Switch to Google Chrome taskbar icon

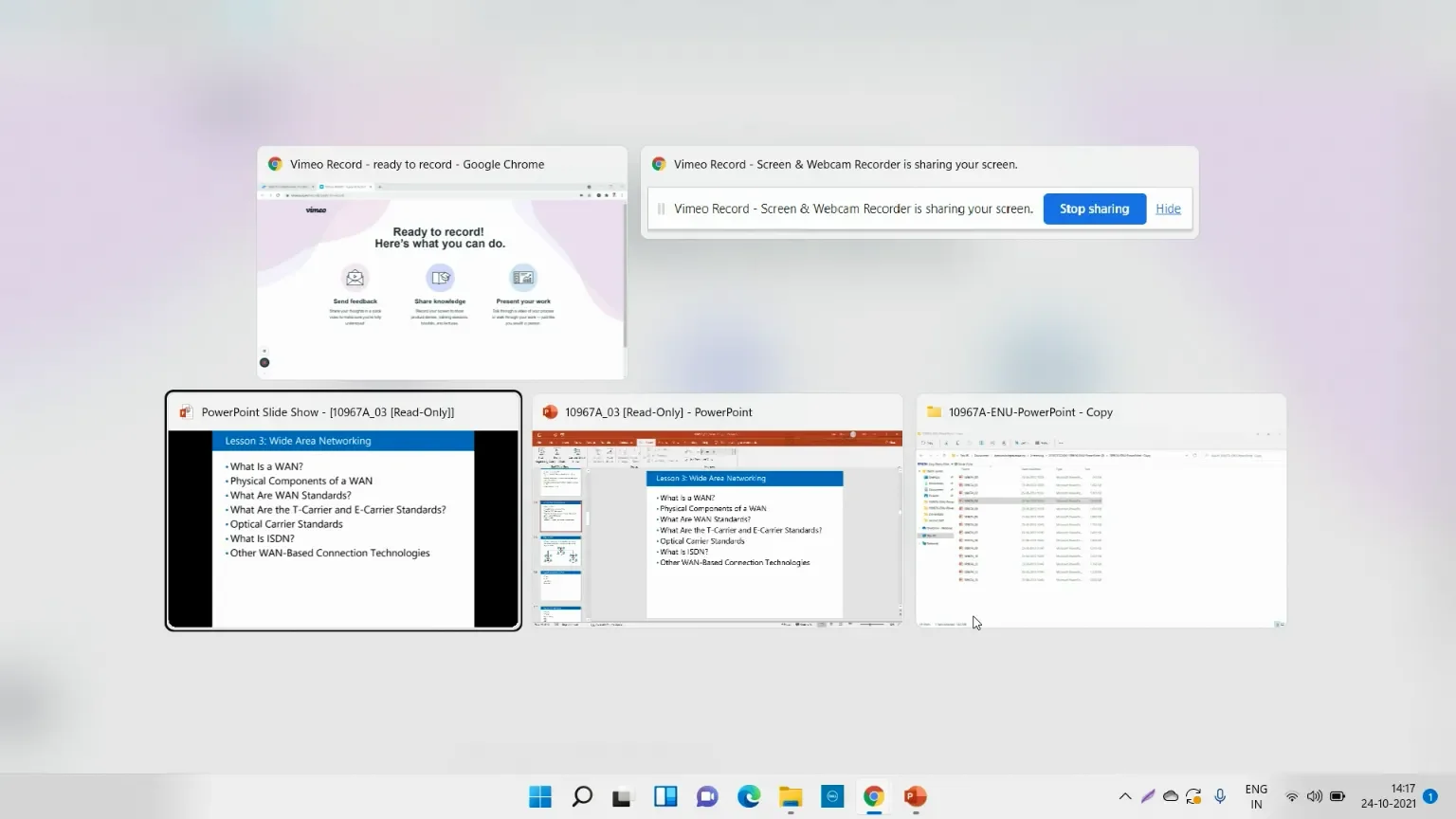pyautogui.click(x=874, y=796)
